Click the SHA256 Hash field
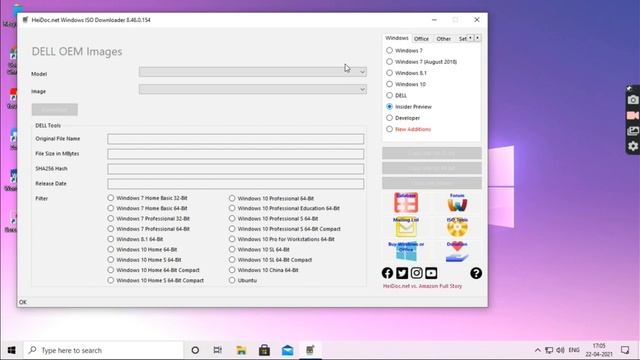640x360 pixels. click(236, 169)
